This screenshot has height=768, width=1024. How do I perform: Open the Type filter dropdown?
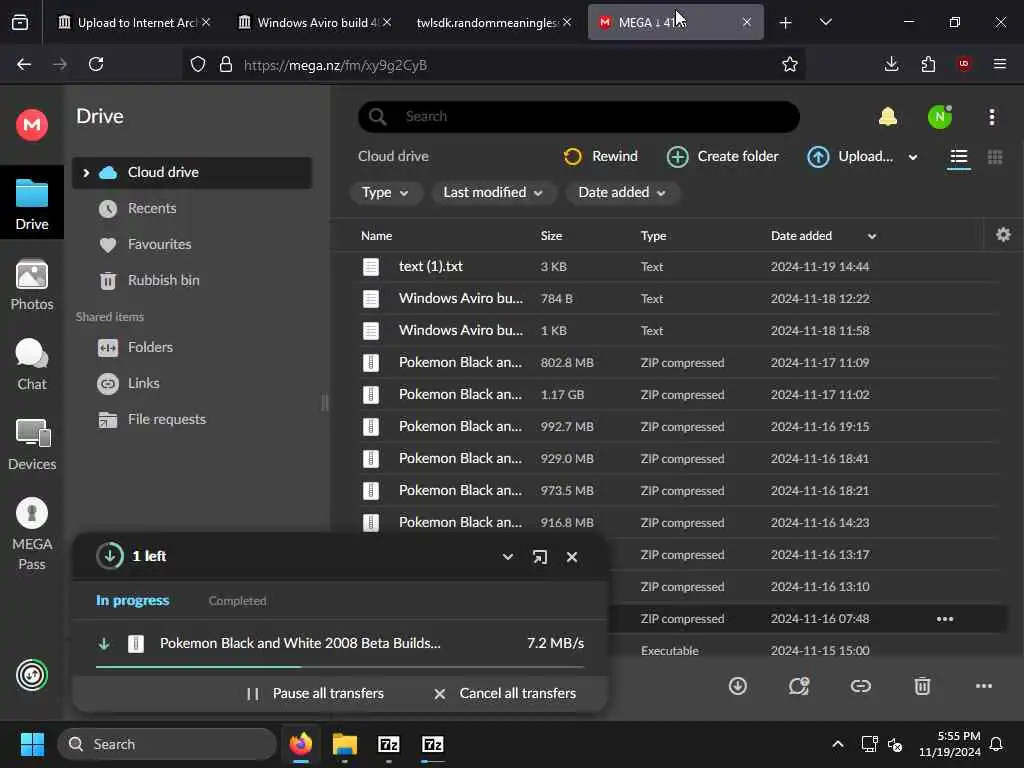385,193
